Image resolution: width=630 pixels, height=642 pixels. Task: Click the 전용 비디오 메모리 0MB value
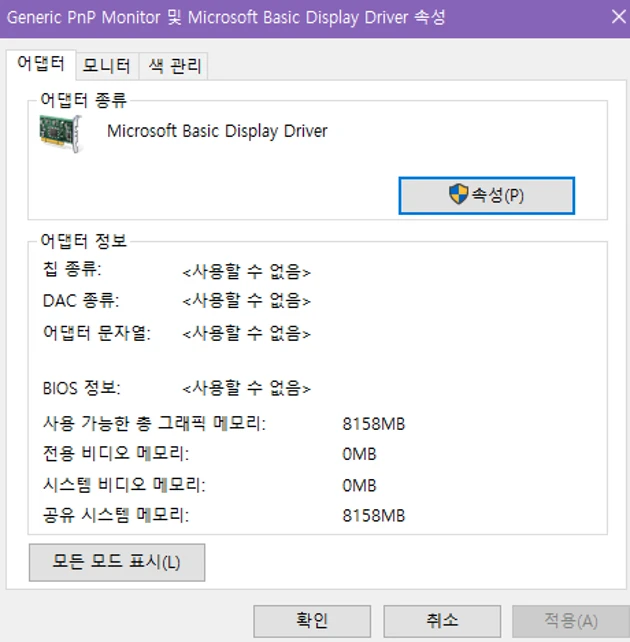[x=359, y=454]
